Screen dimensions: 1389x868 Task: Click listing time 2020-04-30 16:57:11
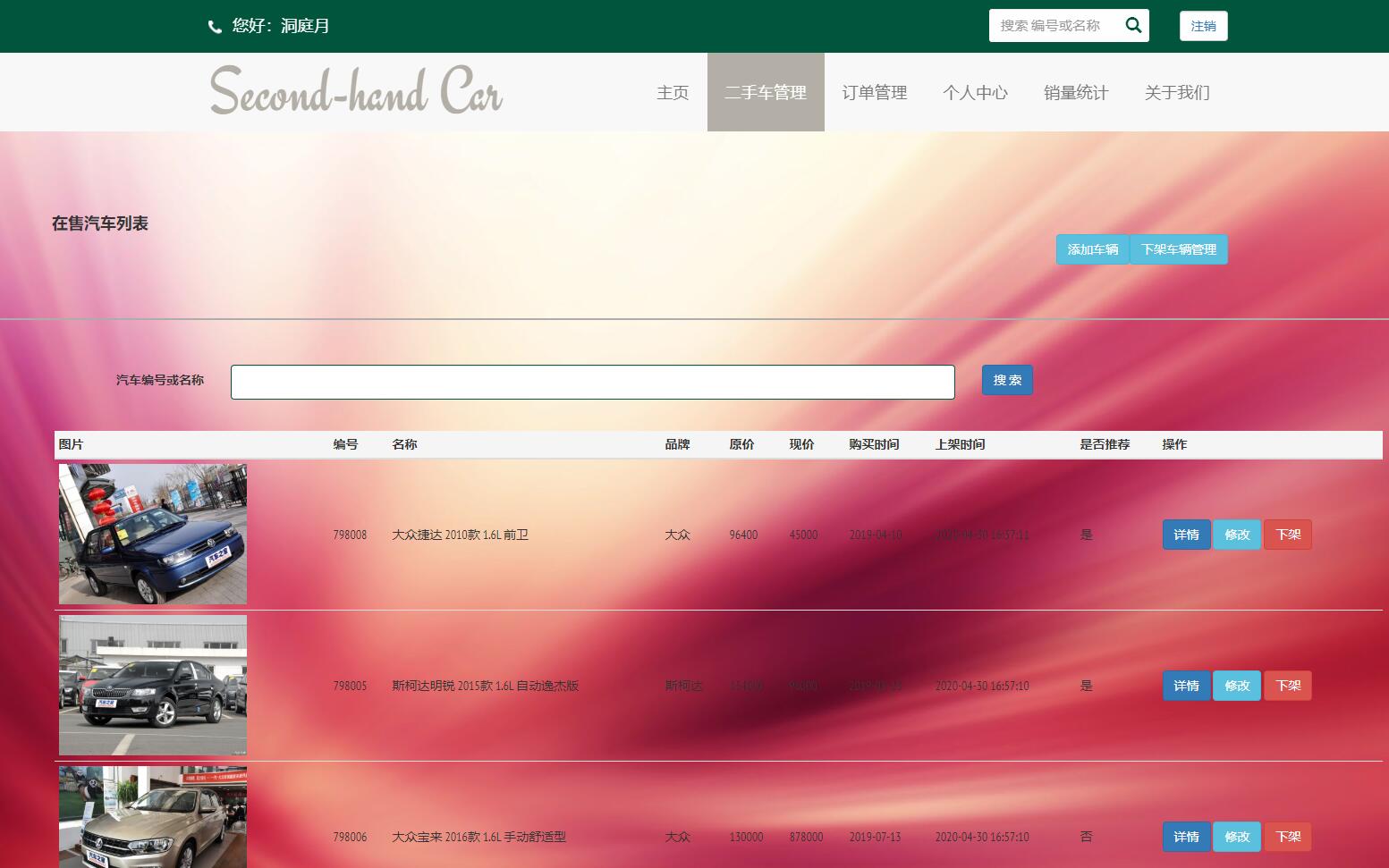[x=982, y=535]
